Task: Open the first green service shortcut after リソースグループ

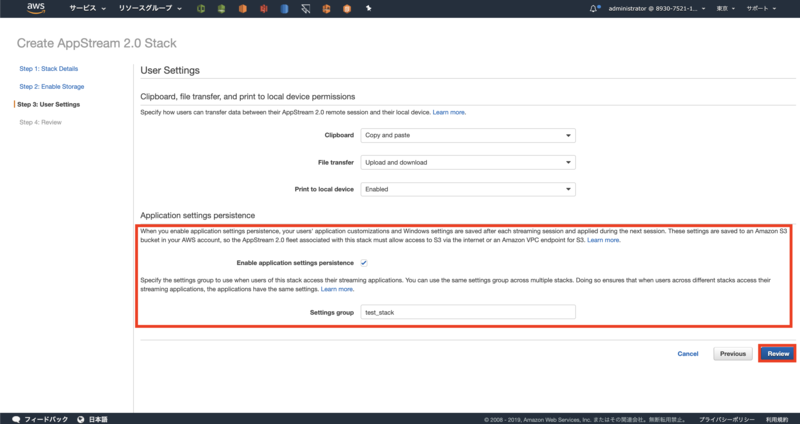Action: coord(201,9)
